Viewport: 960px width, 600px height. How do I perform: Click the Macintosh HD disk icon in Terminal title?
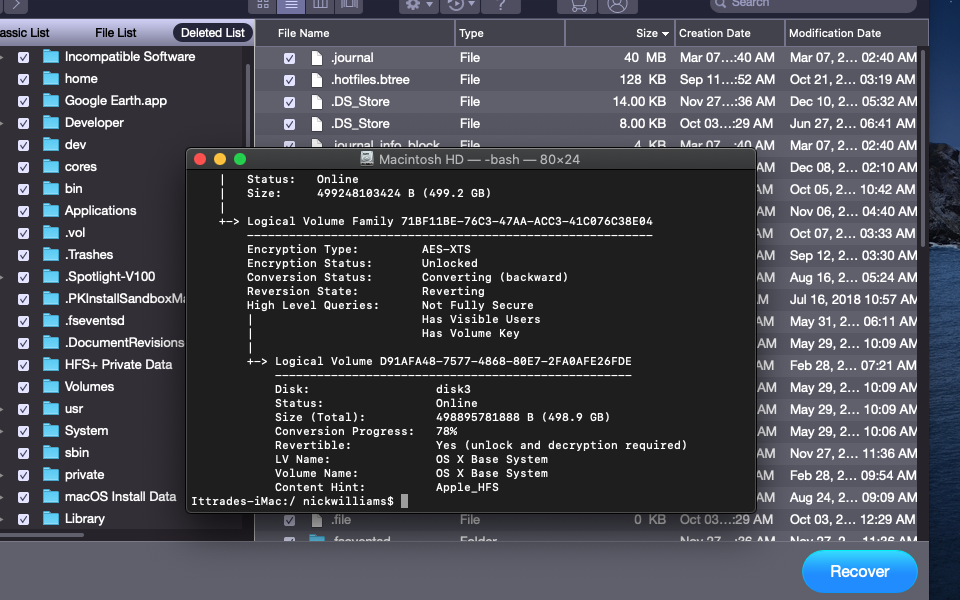(x=368, y=160)
